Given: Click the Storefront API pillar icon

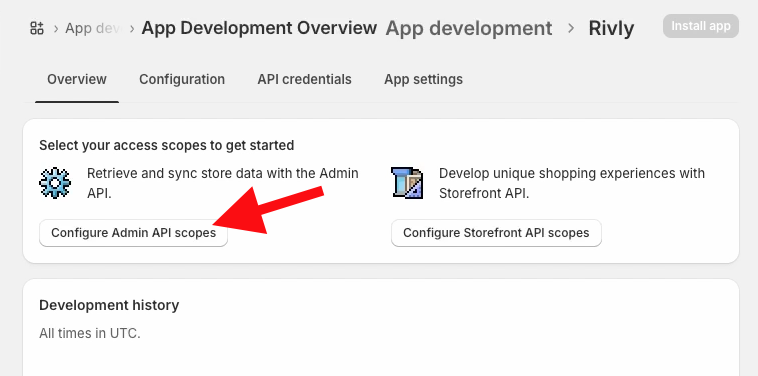Looking at the screenshot, I should [407, 183].
